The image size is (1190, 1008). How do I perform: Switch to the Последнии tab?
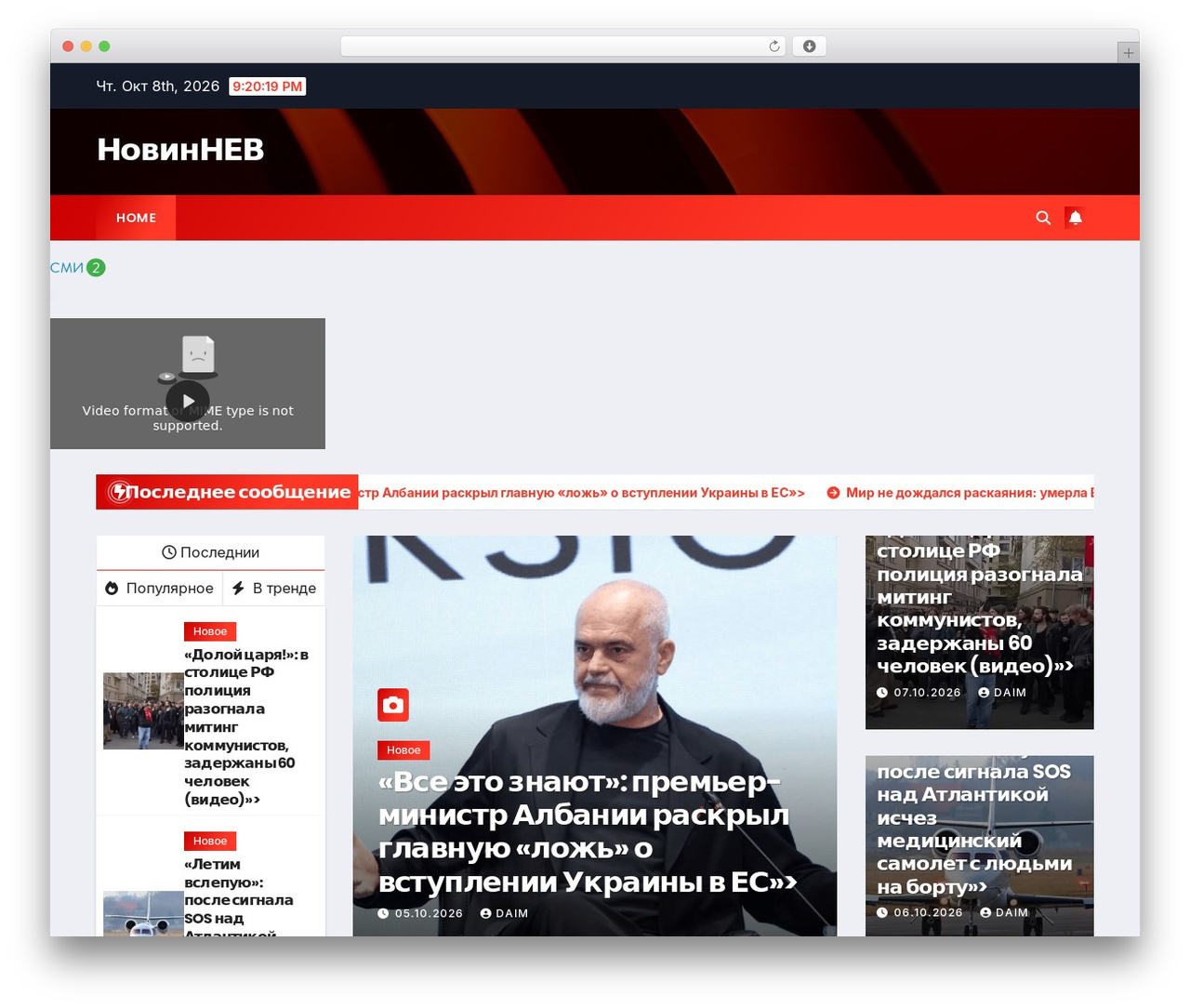click(210, 552)
